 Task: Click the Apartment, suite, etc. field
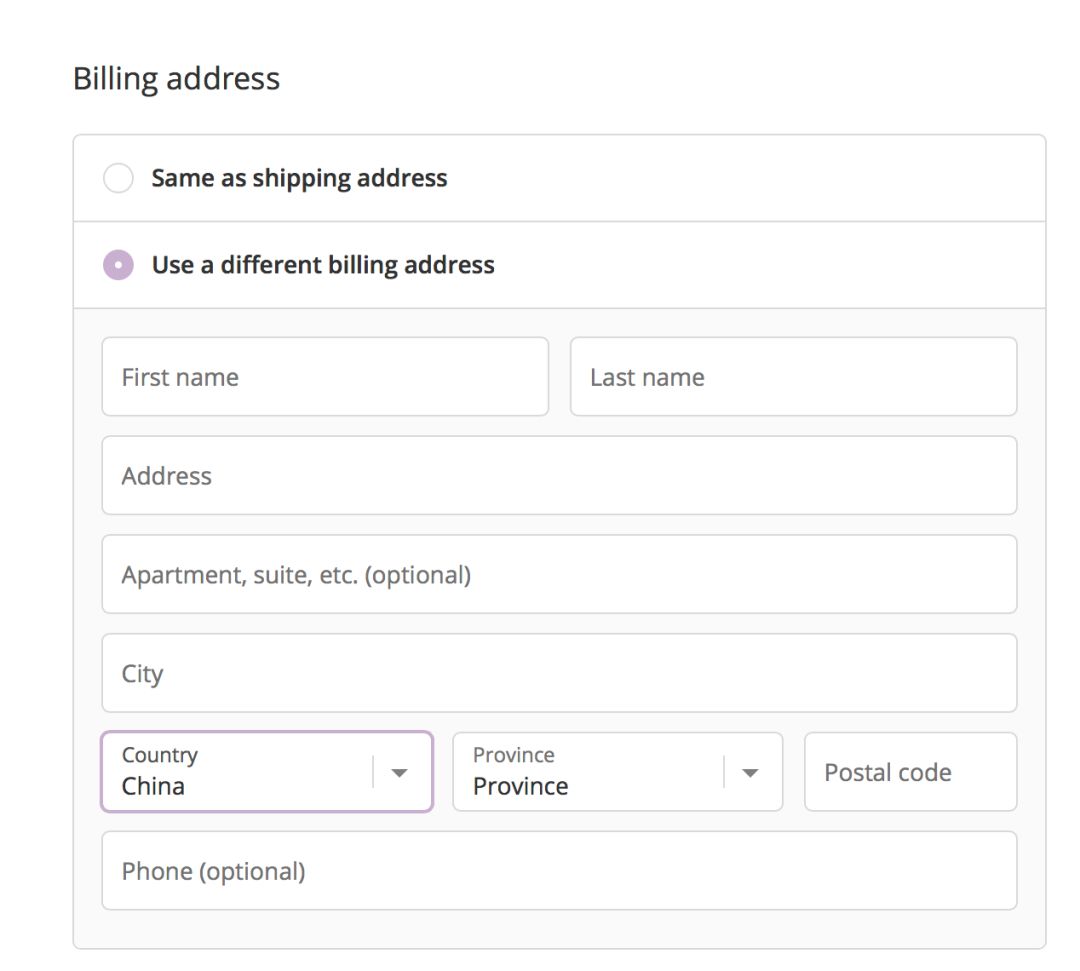(559, 575)
